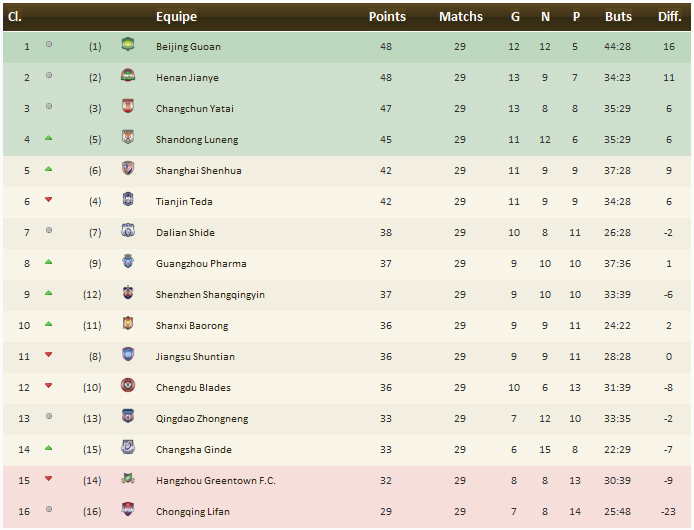This screenshot has height=530, width=694.
Task: Click the Shanghai Shenhua team badge
Action: 127,170
